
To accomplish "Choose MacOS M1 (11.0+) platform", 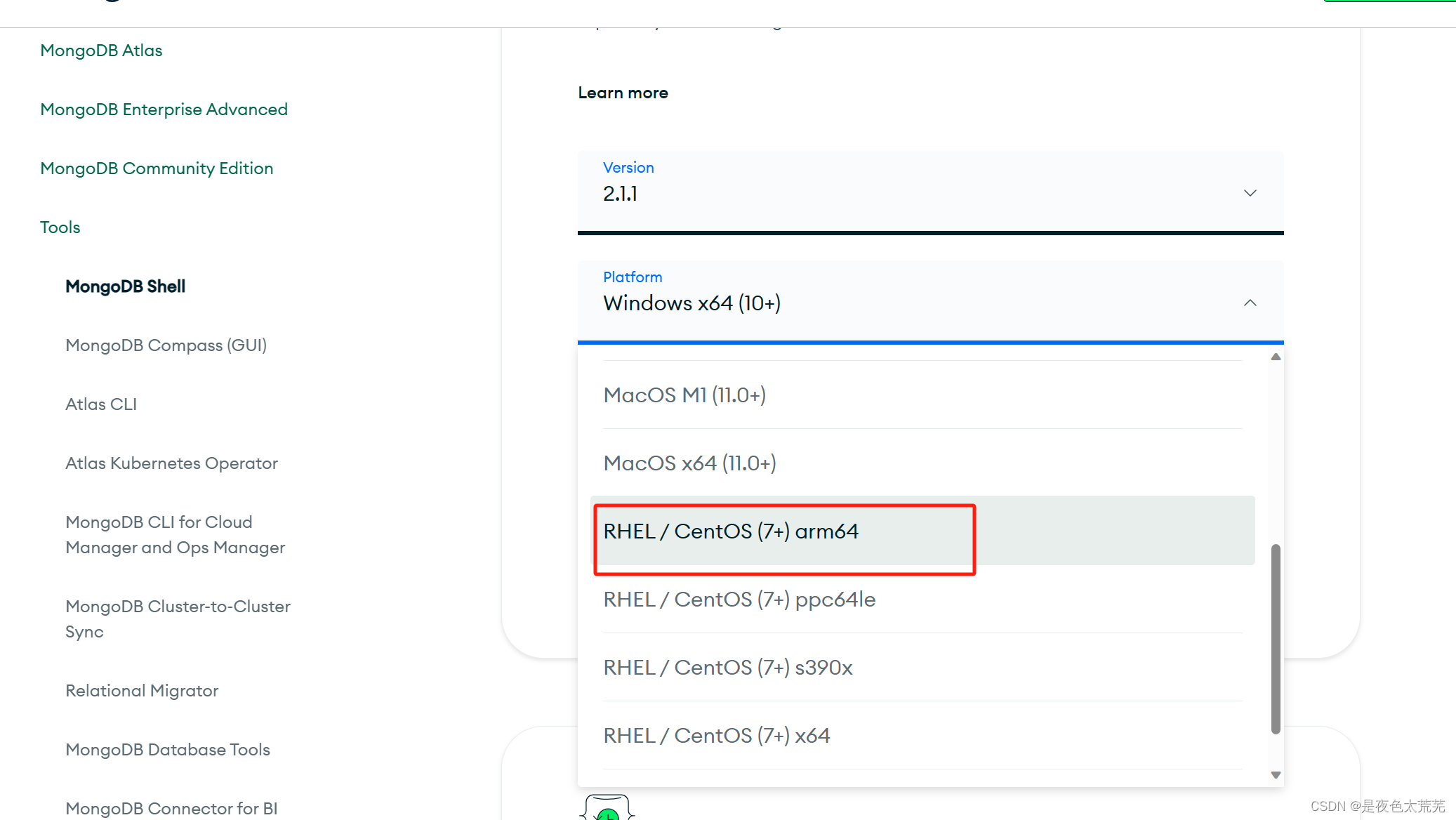I will [x=922, y=395].
